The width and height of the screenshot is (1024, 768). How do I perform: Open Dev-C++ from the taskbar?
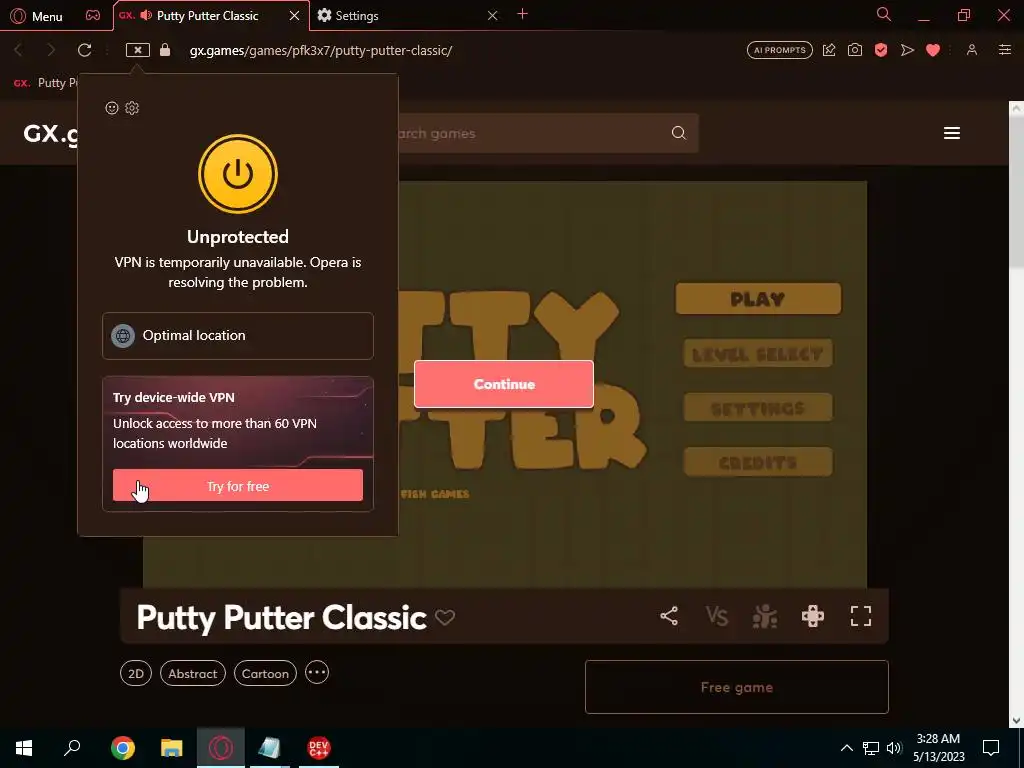[x=319, y=748]
